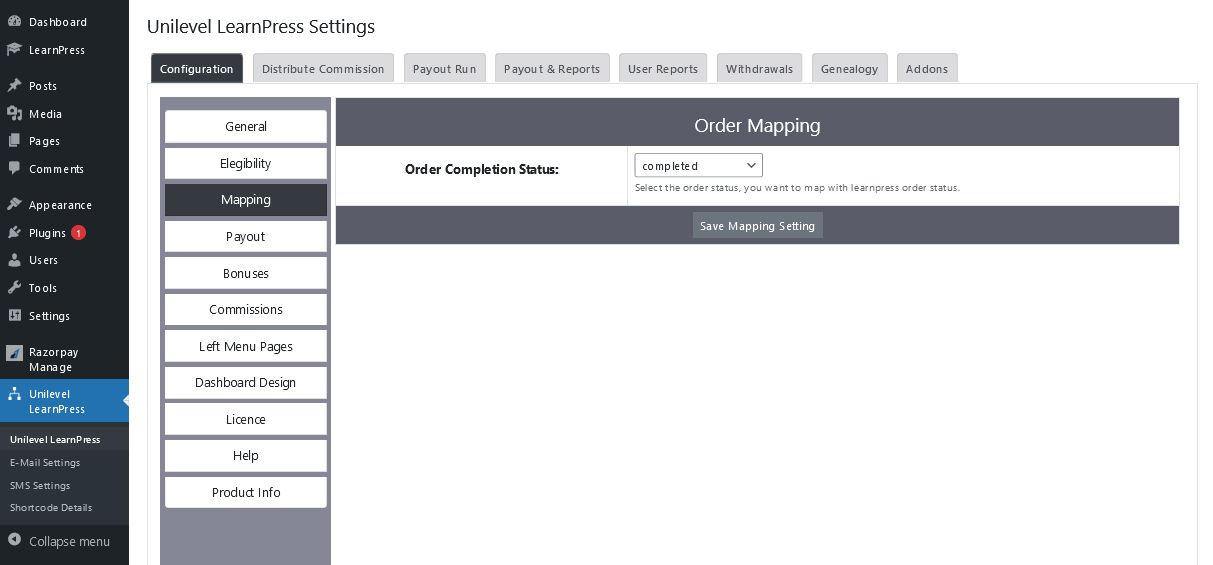Select the Users person icon

point(14,260)
